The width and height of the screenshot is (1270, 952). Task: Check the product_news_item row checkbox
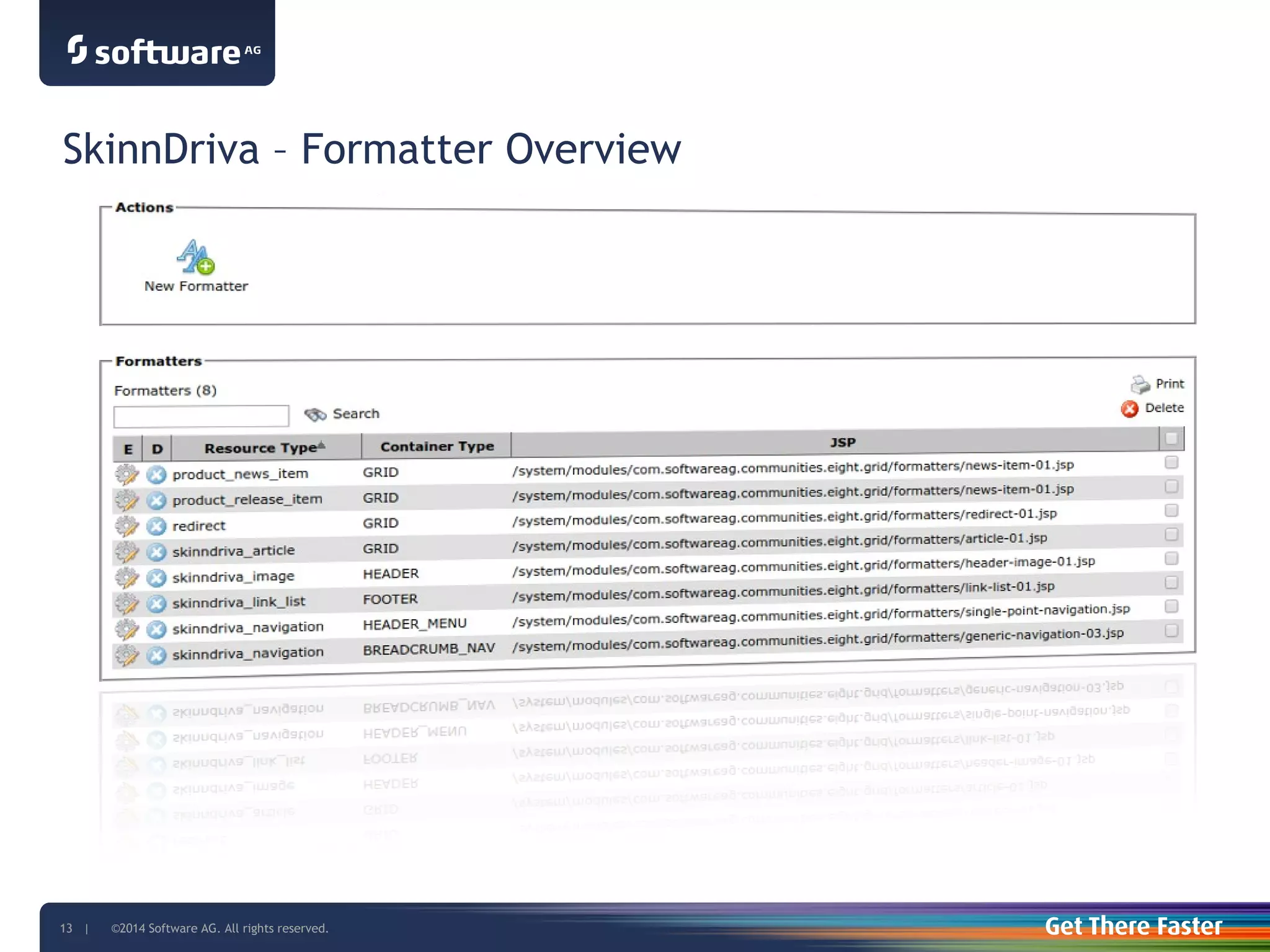(1171, 462)
